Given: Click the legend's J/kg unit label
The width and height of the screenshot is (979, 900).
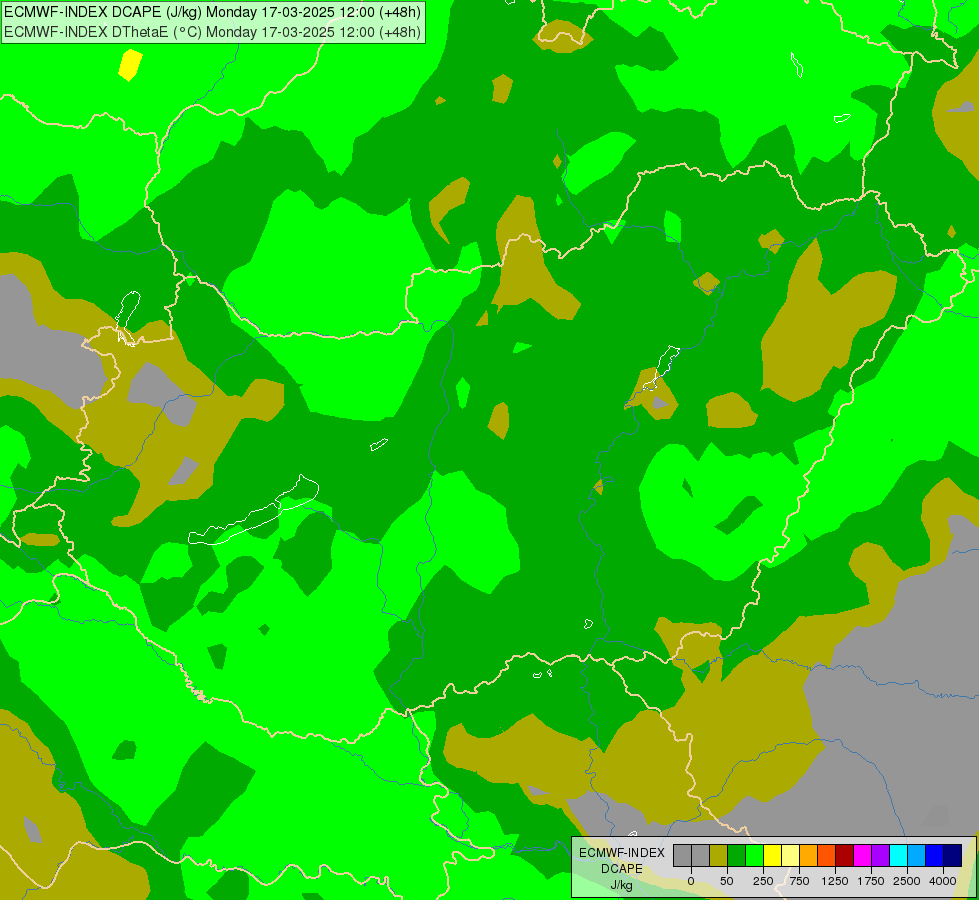Looking at the screenshot, I should 622,886.
